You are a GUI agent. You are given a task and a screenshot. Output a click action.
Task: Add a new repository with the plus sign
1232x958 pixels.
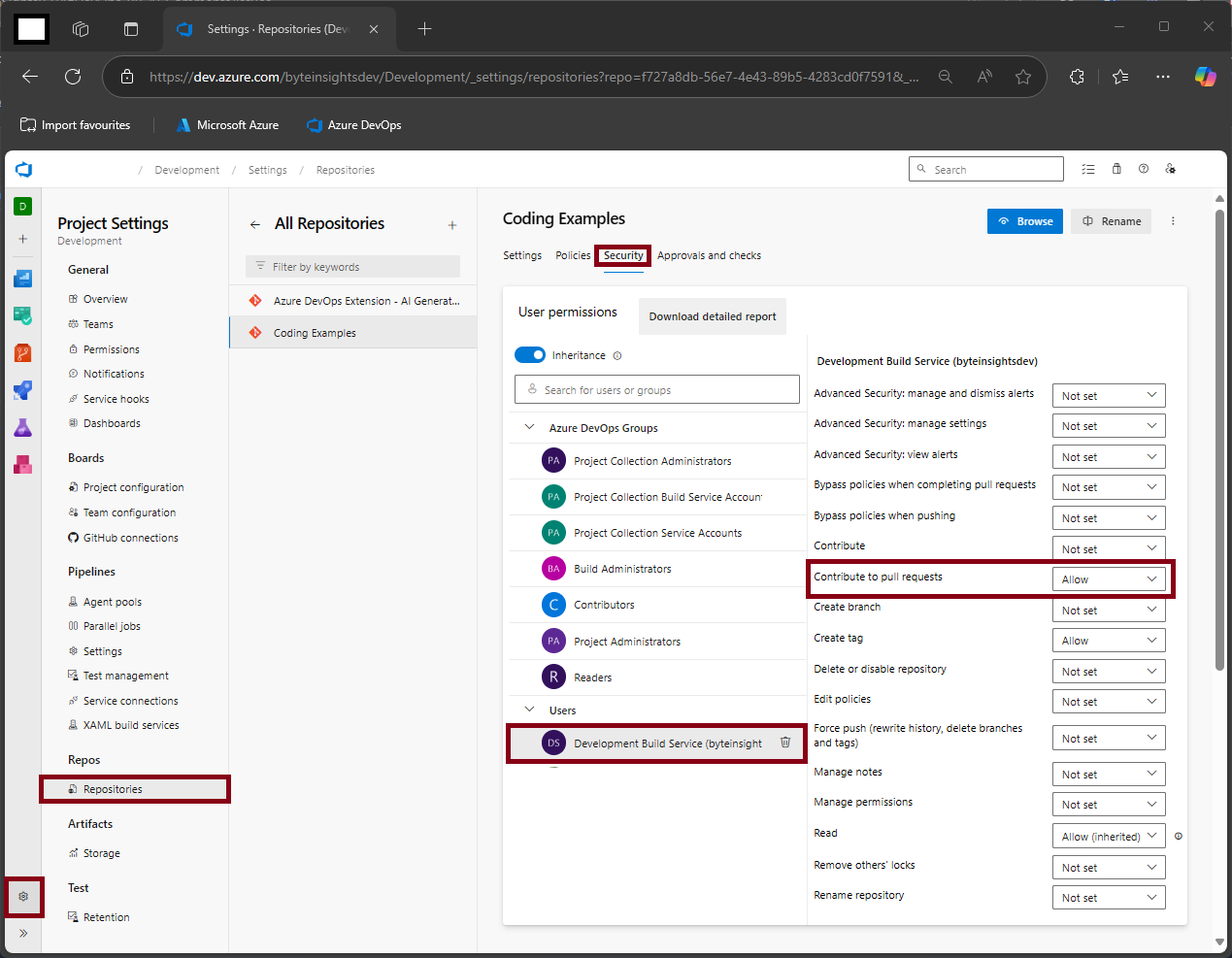click(x=452, y=223)
